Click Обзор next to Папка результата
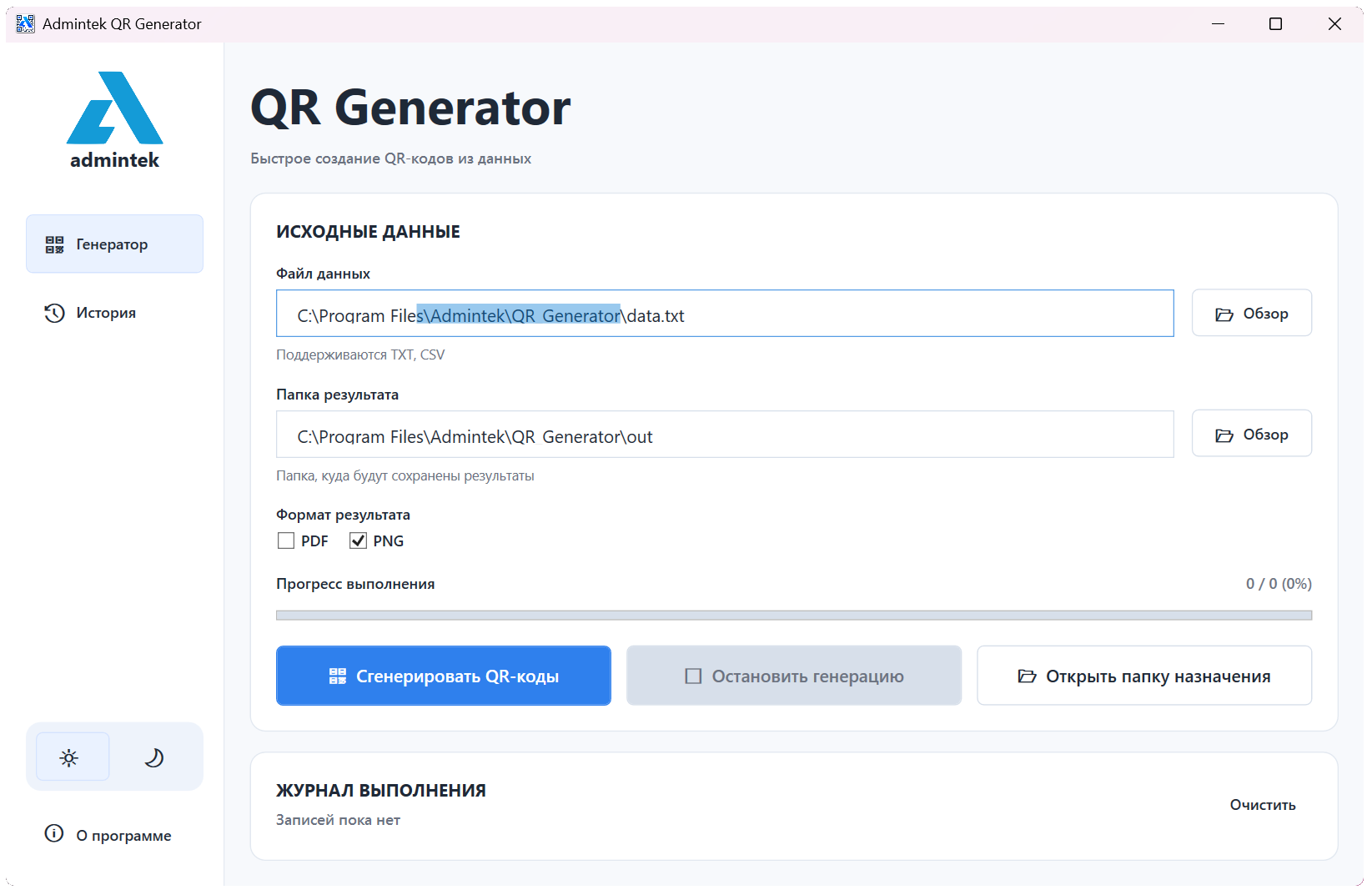 (1251, 434)
